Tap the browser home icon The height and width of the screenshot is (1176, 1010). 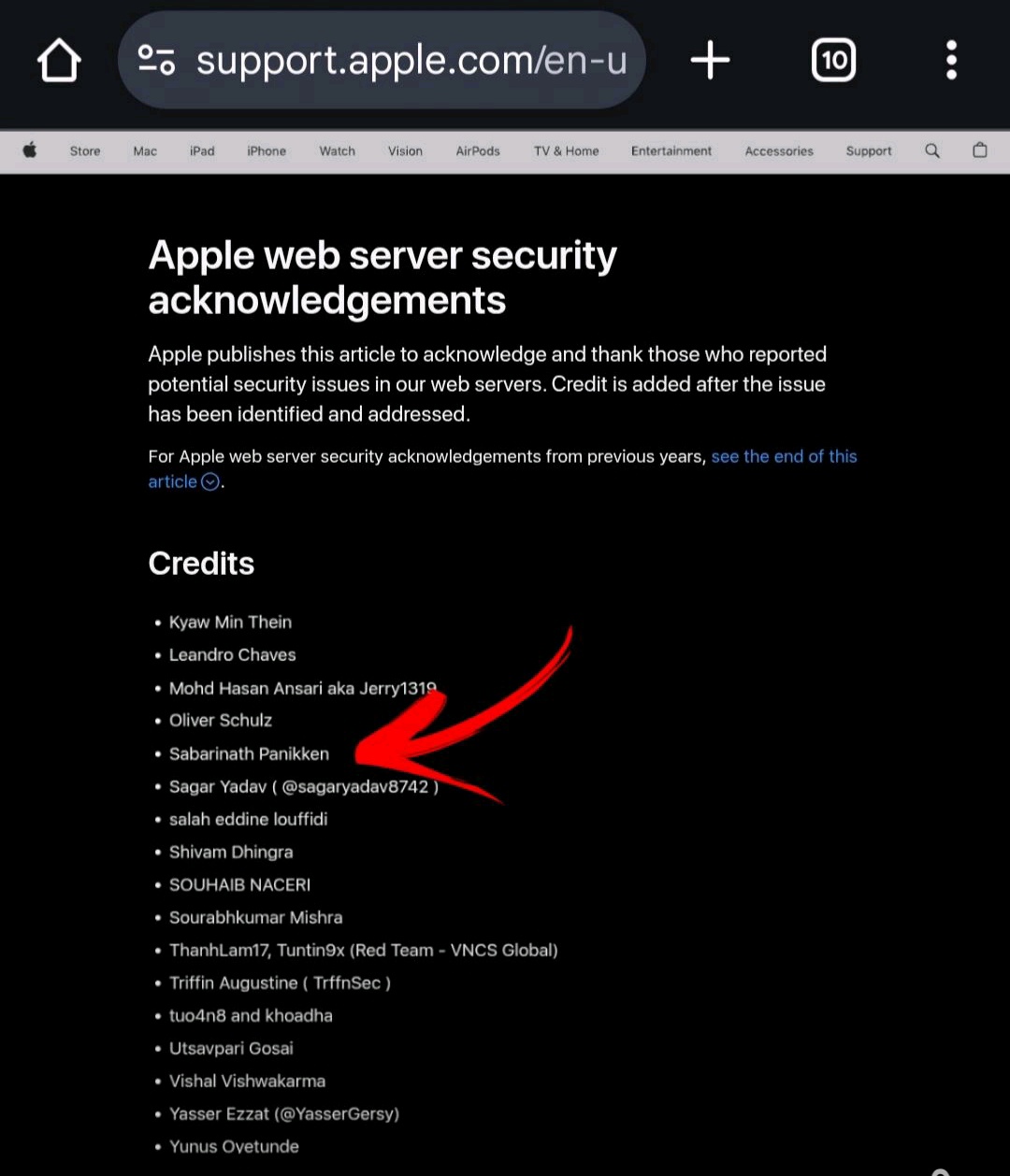pos(59,62)
